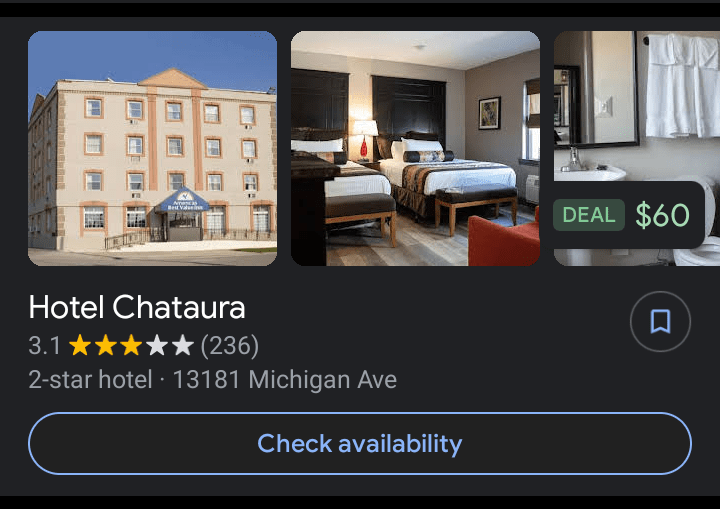Tap the white towels in the bathroom photo
Screen dimensions: 720x509
(x=682, y=86)
